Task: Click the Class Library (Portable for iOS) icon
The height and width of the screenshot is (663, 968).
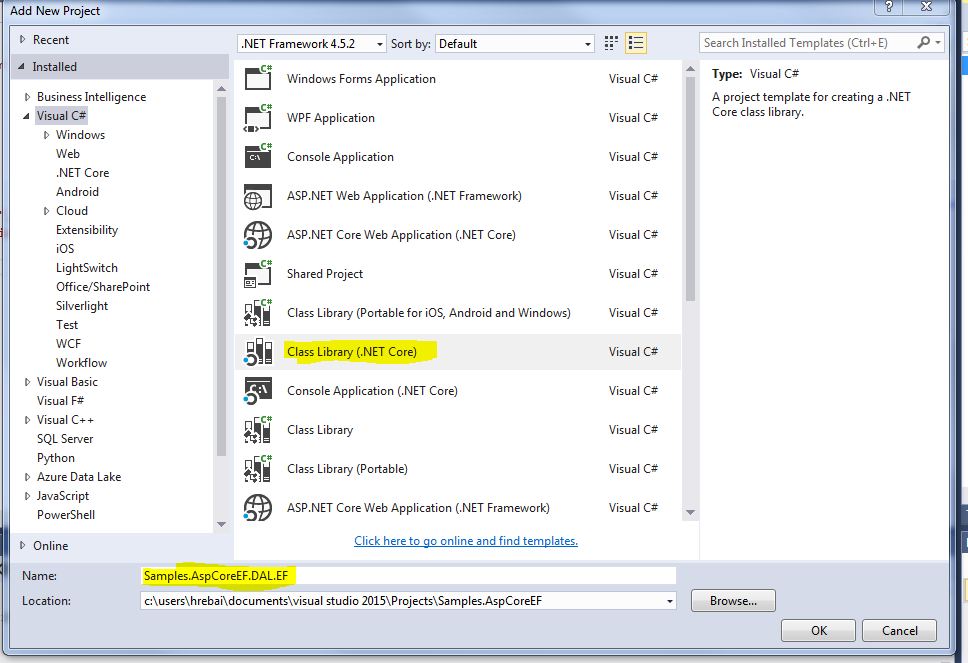Action: click(258, 313)
